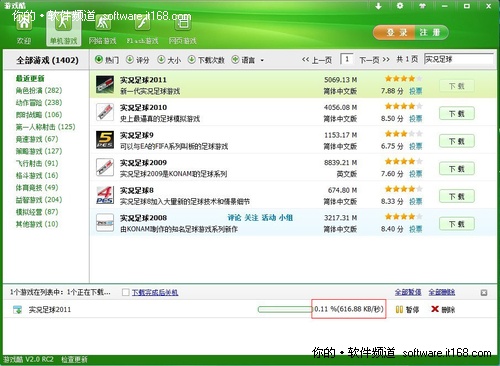Switch to 网络游戏 tab
Image resolution: width=500 pixels, height=366 pixels.
pos(103,31)
